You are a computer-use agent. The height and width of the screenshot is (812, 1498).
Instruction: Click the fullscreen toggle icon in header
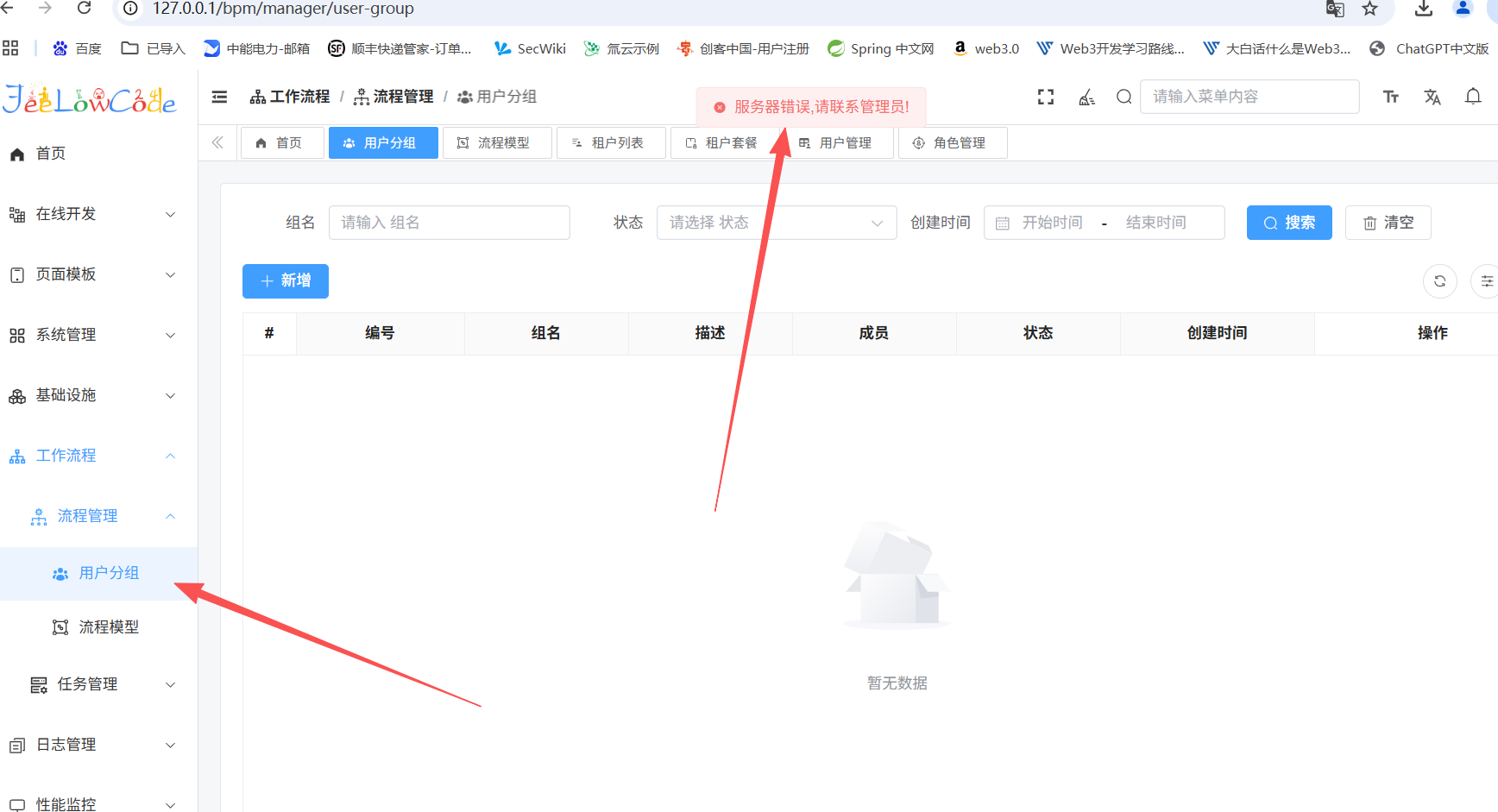pos(1046,97)
